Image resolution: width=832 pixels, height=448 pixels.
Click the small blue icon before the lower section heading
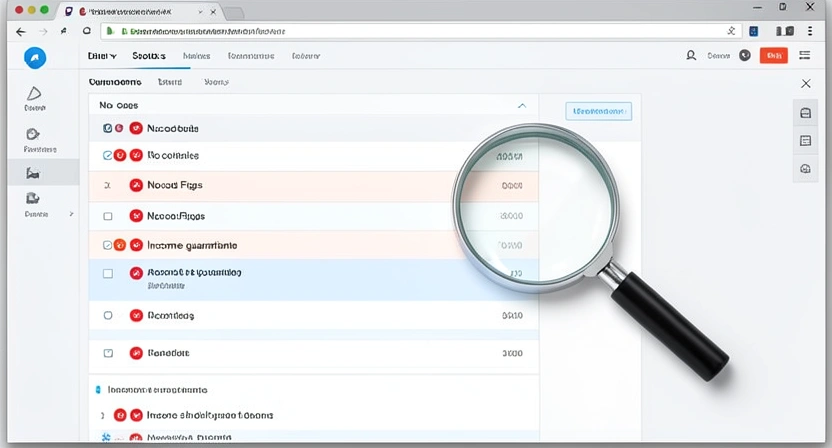(x=98, y=390)
